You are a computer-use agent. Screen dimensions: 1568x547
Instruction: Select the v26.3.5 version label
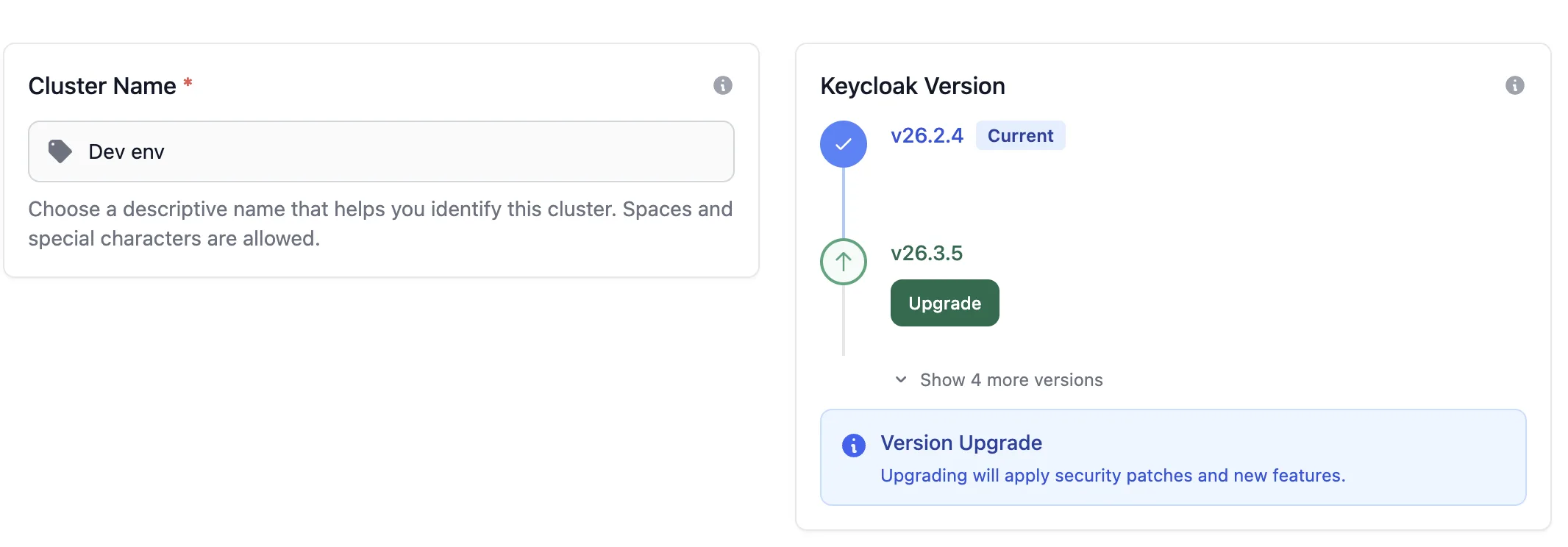(x=927, y=253)
